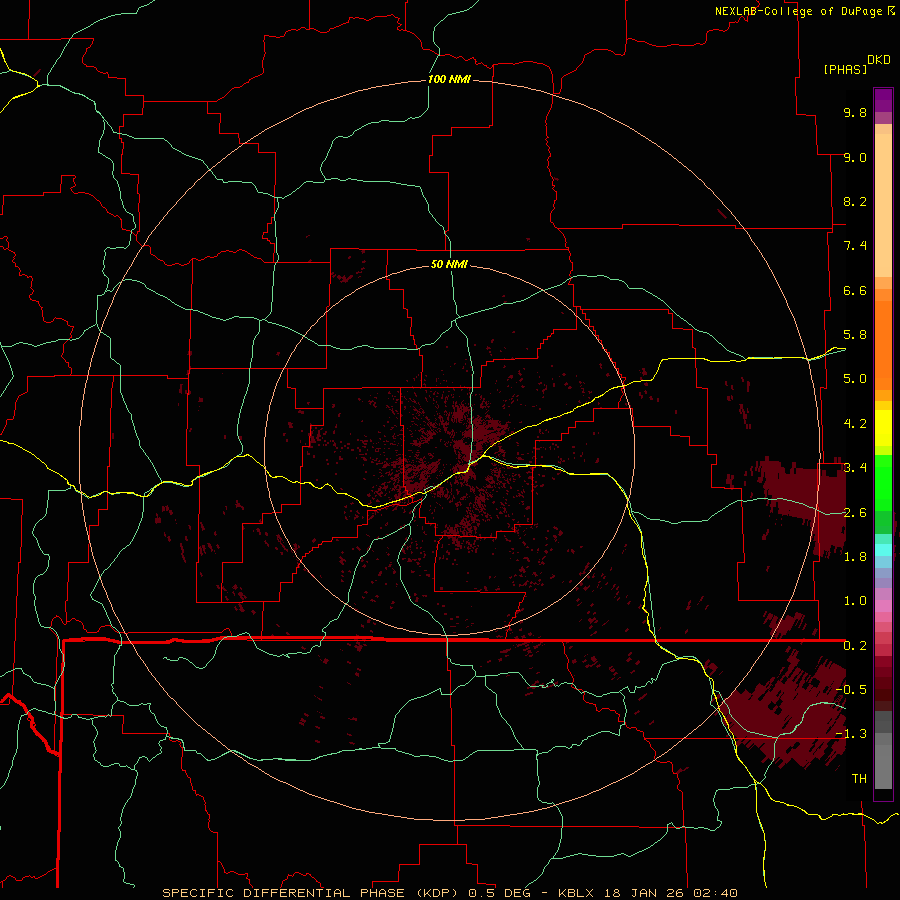The image size is (900, 900).
Task: Select the [PHAS] units label
Action: point(845,70)
